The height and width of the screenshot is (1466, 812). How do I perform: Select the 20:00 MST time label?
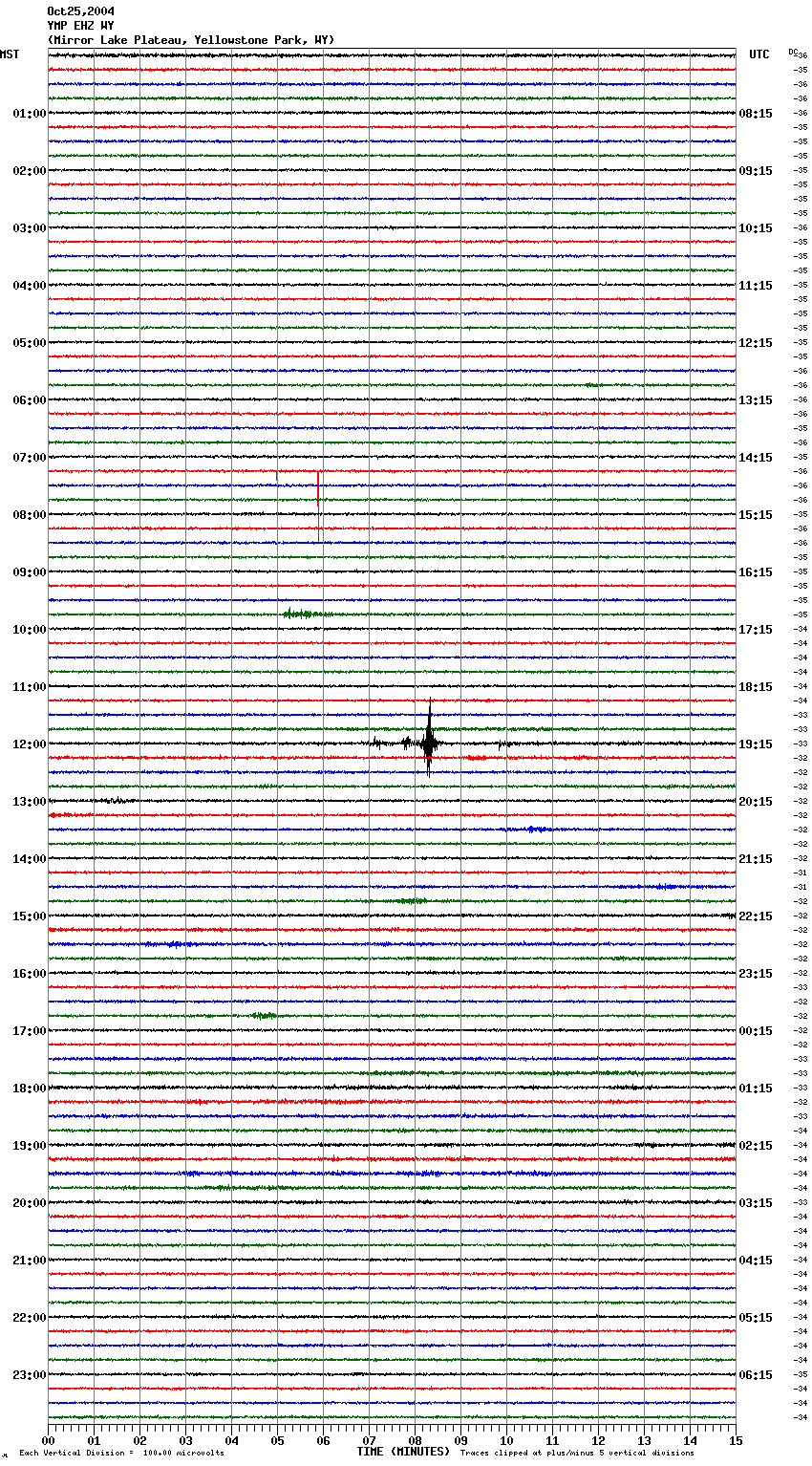29,1203
